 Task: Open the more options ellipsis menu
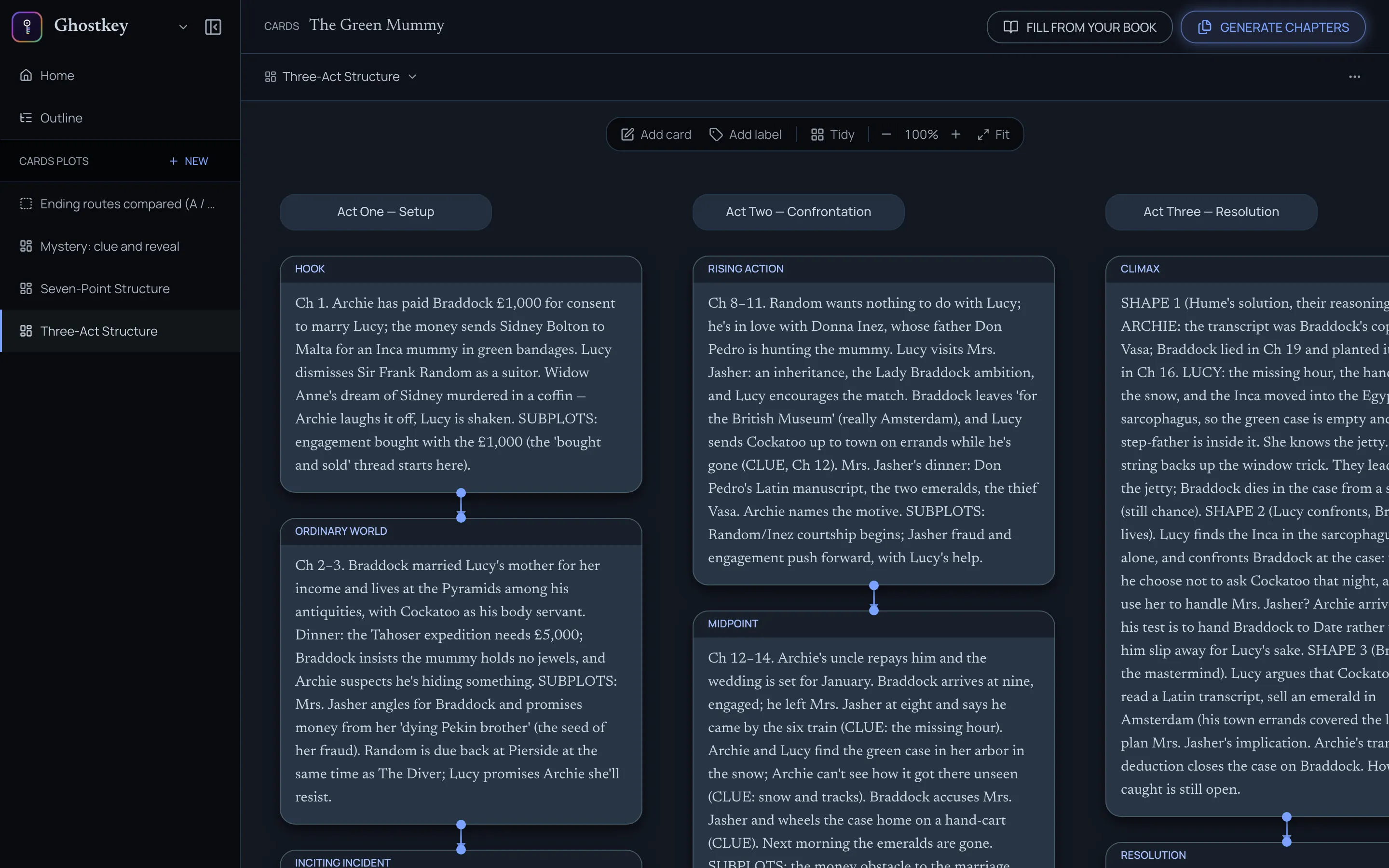click(x=1355, y=77)
